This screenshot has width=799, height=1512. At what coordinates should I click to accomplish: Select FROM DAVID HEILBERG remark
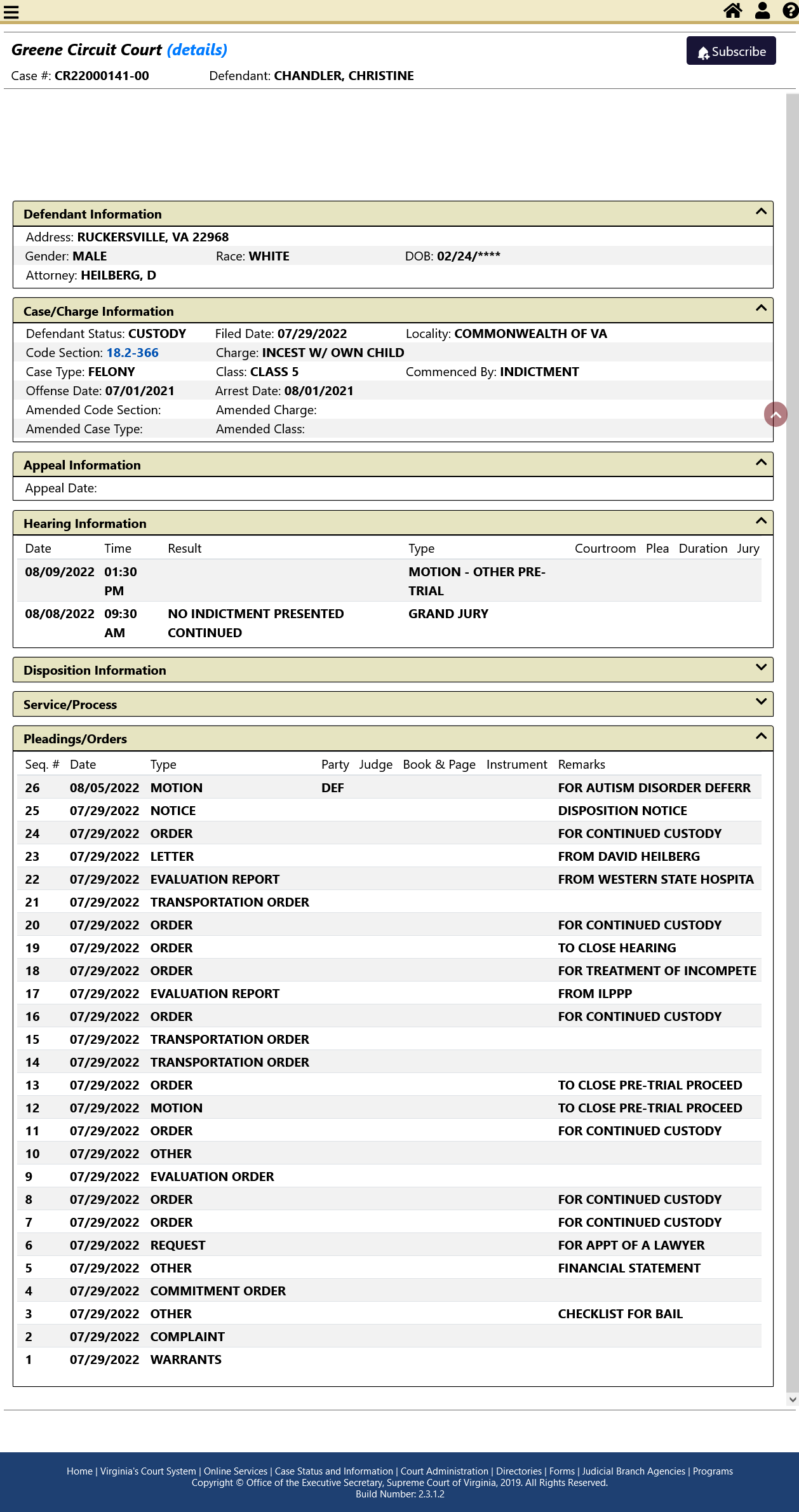629,856
